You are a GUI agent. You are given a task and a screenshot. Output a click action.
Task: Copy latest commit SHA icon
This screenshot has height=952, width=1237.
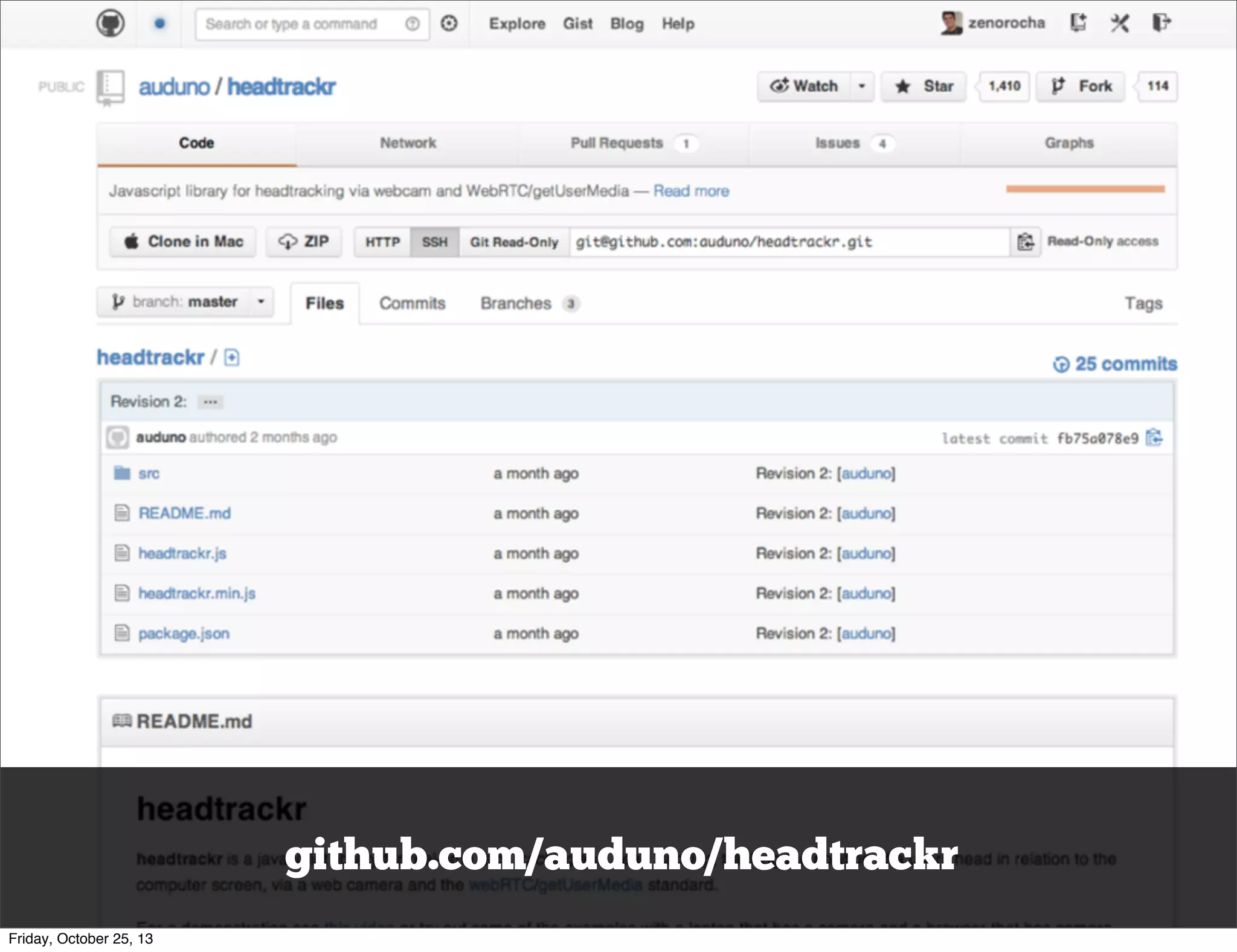click(x=1154, y=437)
